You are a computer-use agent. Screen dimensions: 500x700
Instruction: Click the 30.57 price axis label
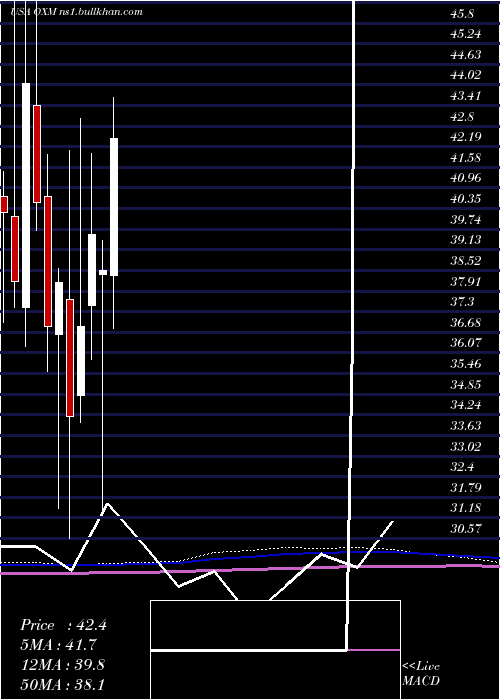tap(466, 529)
